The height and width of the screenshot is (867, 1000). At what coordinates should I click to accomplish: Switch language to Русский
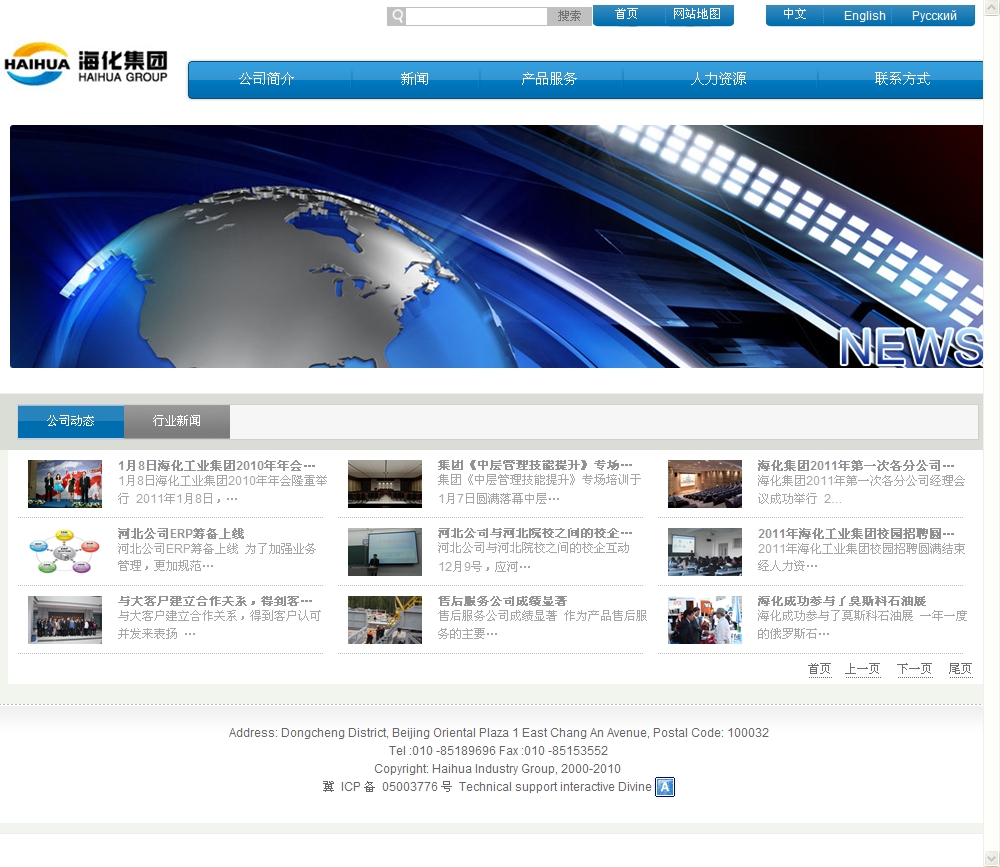tap(934, 16)
